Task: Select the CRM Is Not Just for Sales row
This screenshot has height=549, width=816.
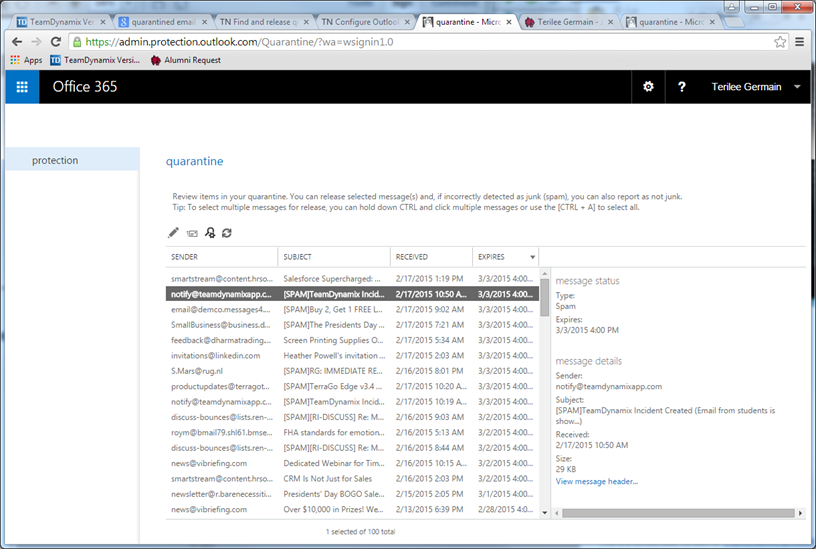Action: tap(352, 479)
